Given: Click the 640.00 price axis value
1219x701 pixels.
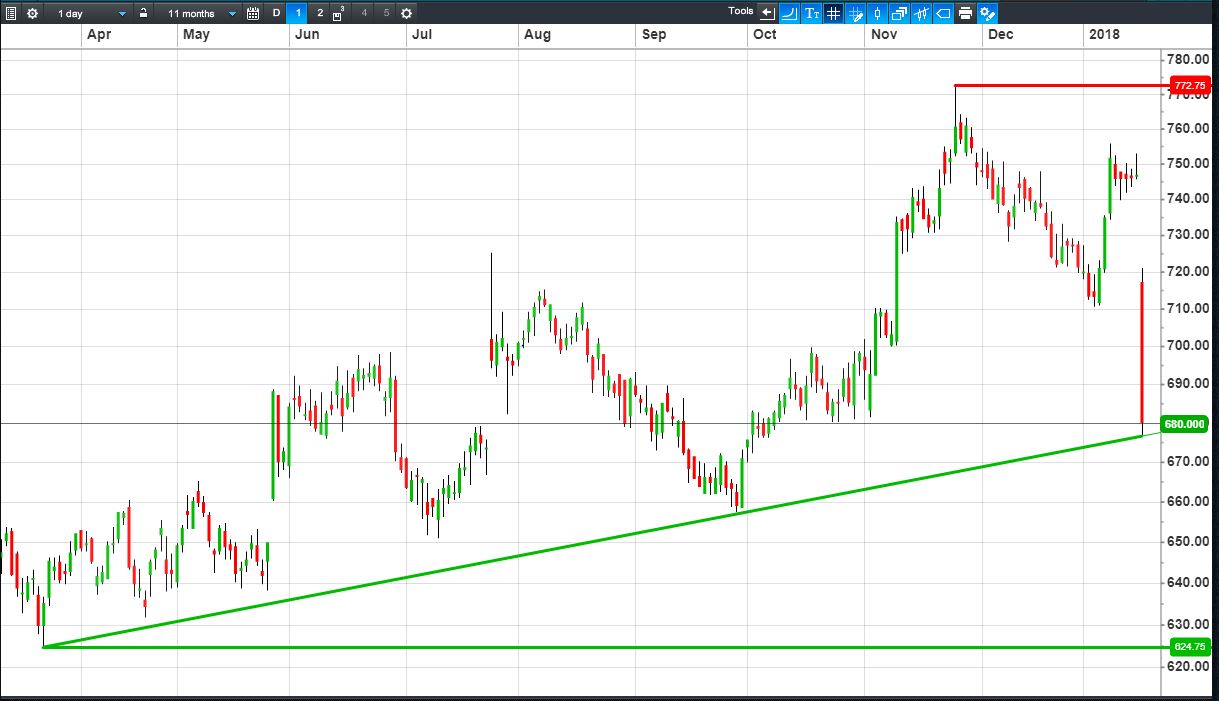Looking at the screenshot, I should 1189,582.
